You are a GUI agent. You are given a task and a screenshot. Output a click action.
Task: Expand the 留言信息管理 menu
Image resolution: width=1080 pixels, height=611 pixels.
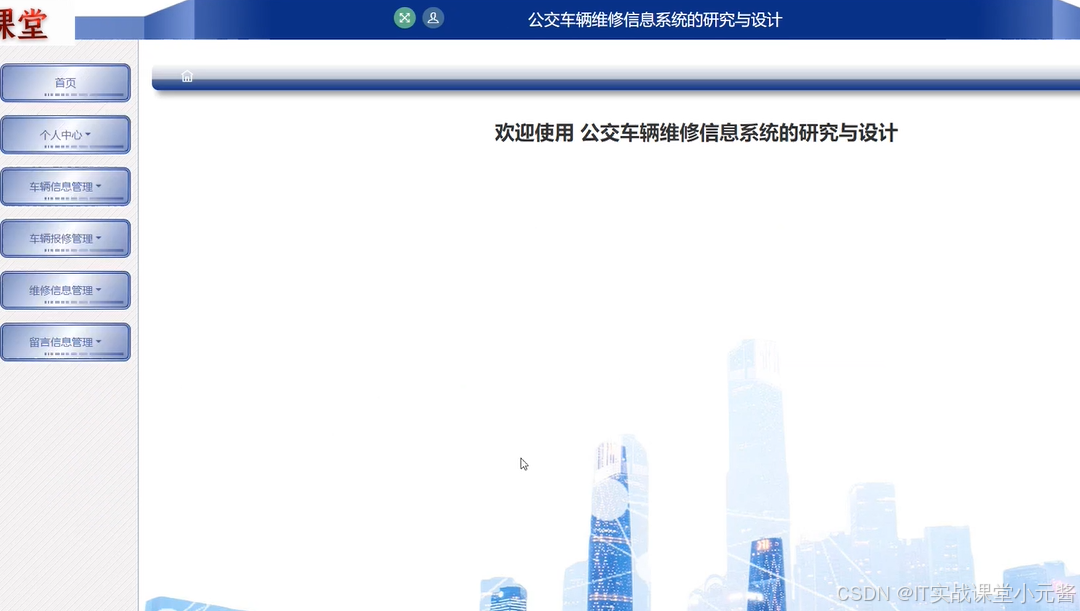click(65, 342)
